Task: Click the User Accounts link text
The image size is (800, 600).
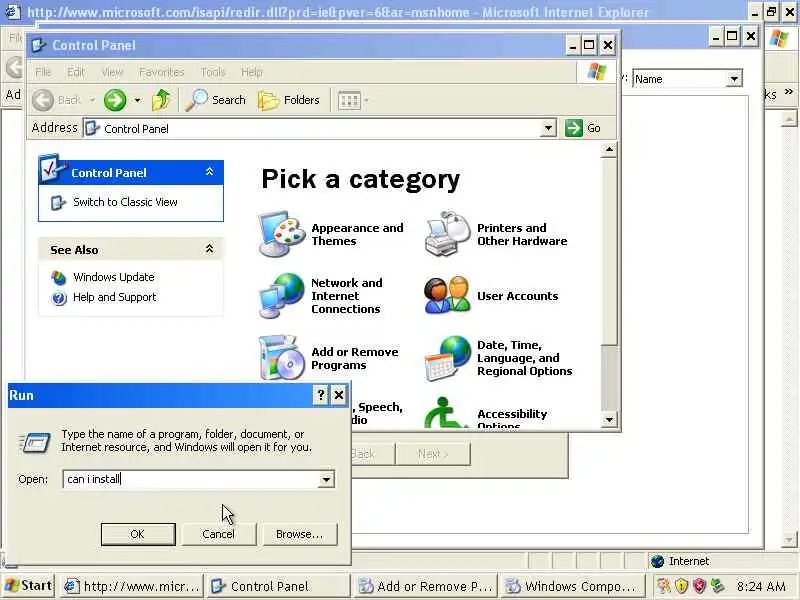Action: click(517, 296)
